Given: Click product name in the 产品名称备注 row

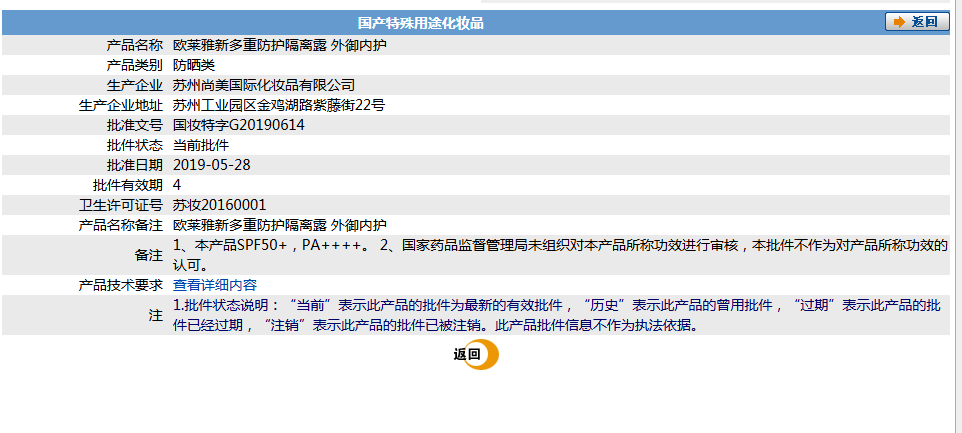Looking at the screenshot, I should [x=280, y=225].
